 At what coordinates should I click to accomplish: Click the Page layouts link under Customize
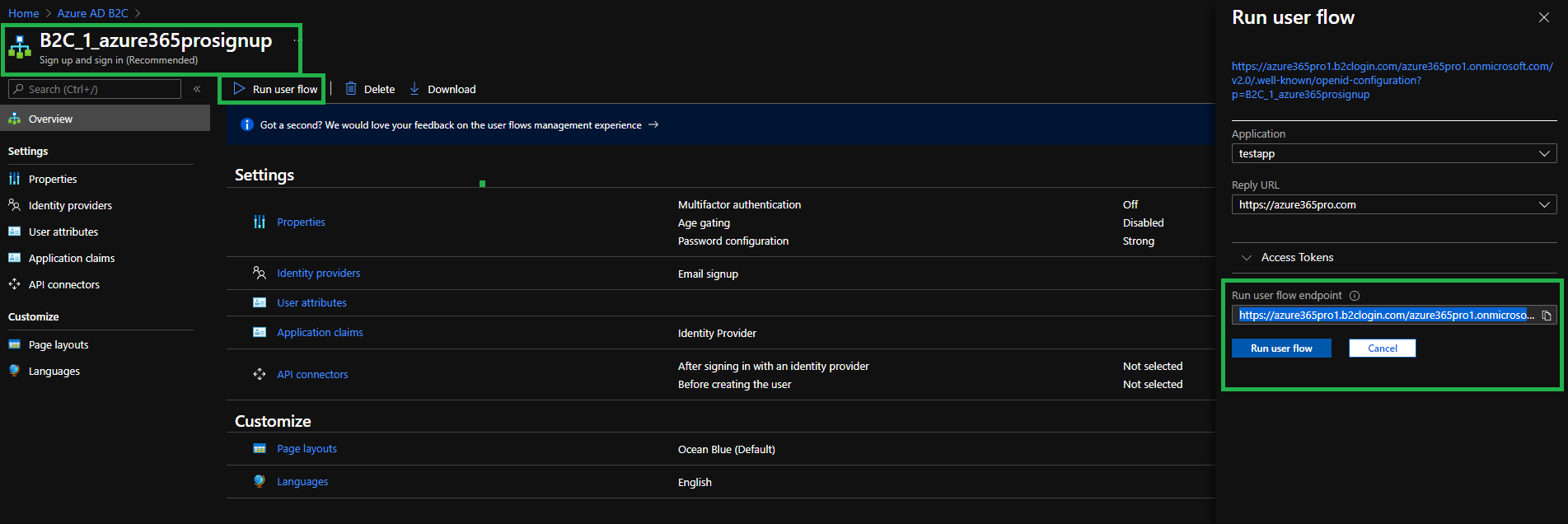coord(307,448)
